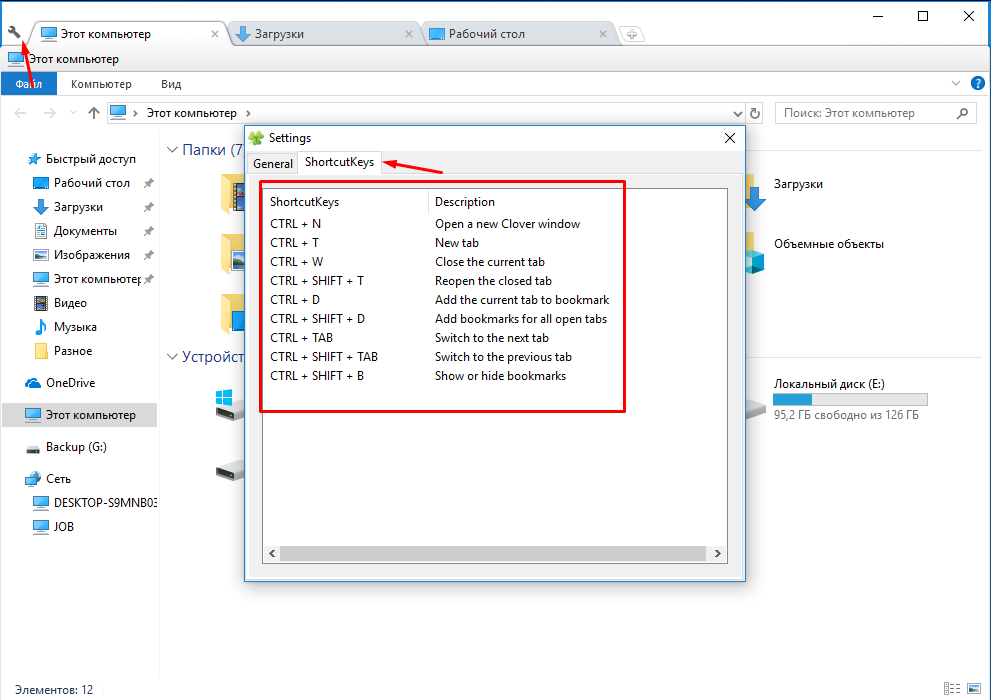Click the back navigation arrow
The image size is (991, 700).
coord(20,113)
